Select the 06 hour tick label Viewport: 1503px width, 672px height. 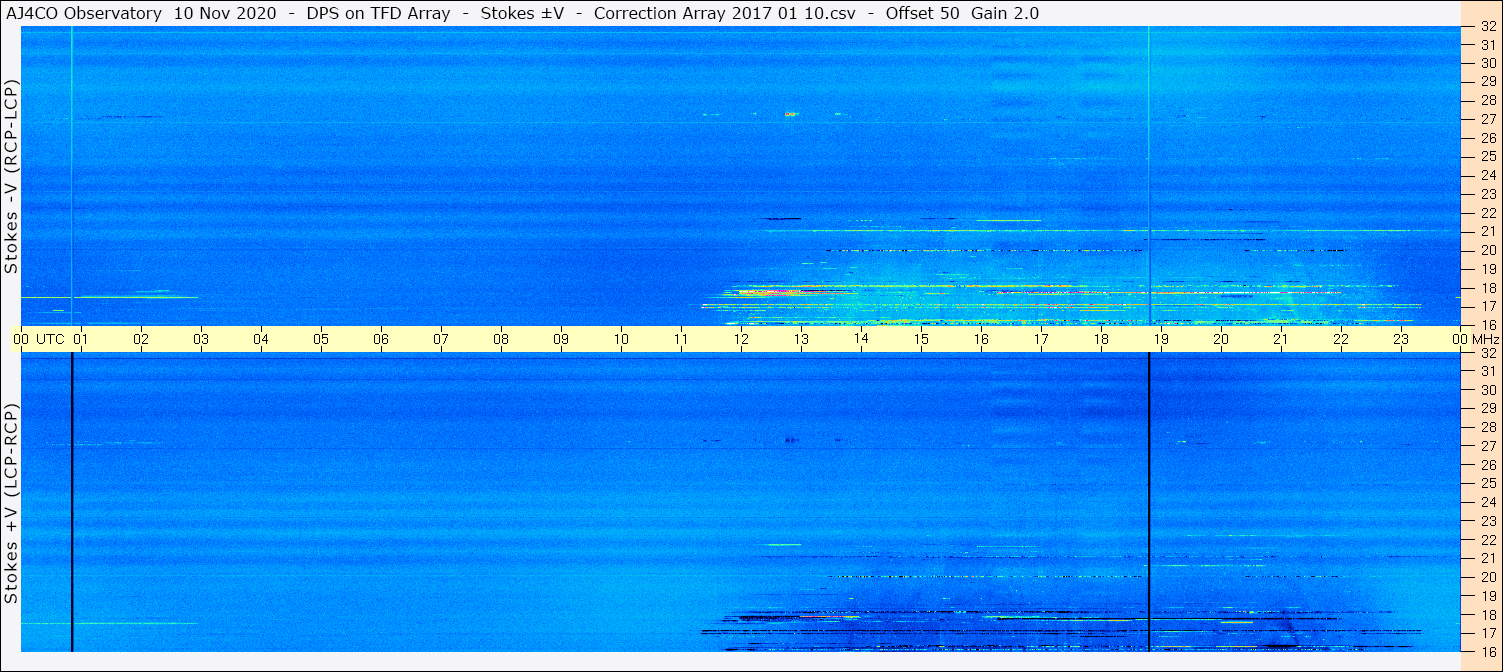381,339
